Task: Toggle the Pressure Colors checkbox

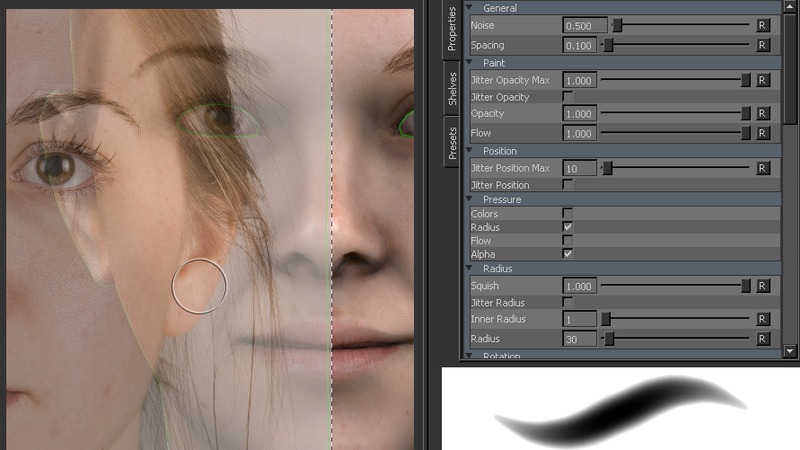Action: click(x=568, y=213)
